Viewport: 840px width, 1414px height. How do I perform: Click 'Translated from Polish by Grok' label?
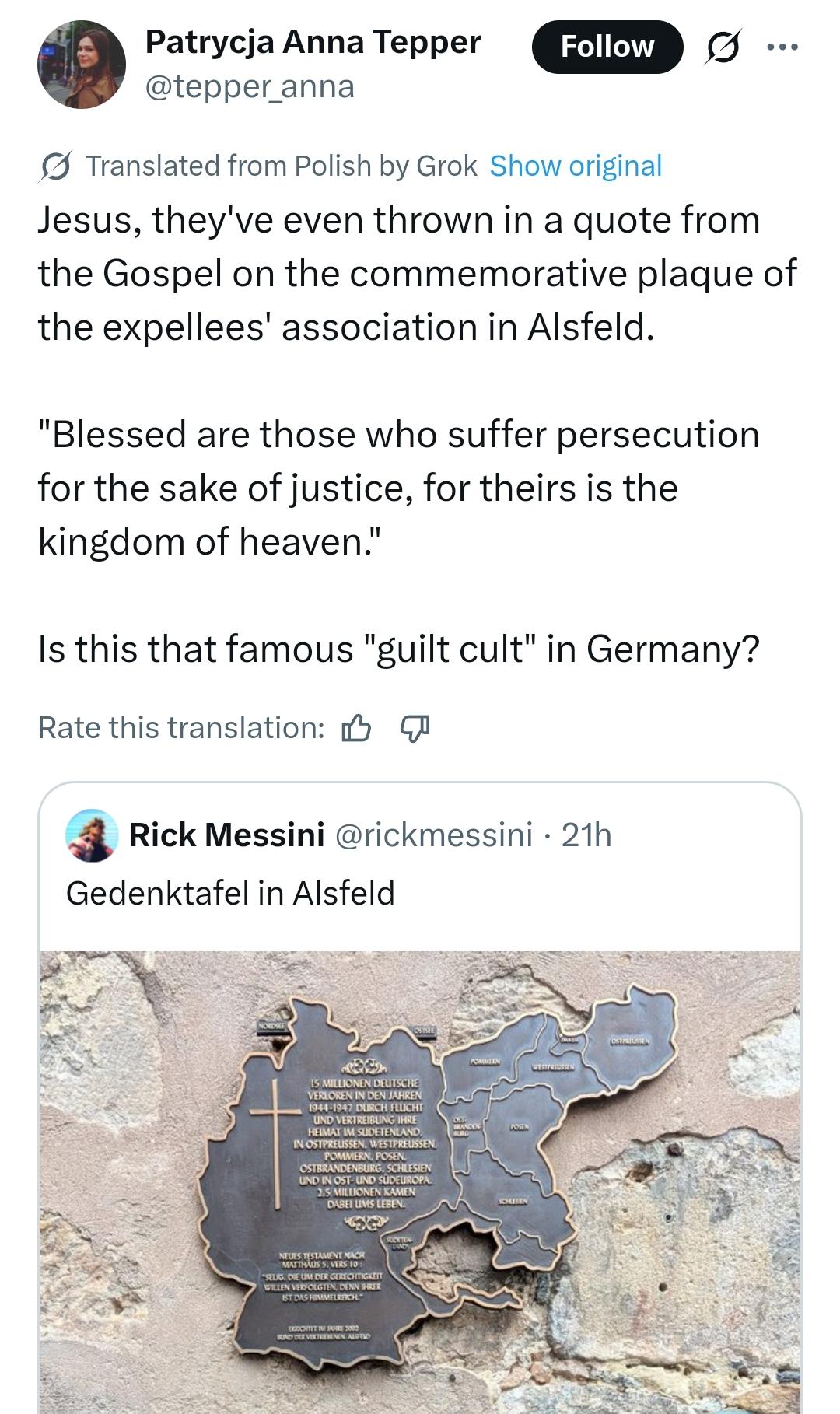[x=281, y=166]
